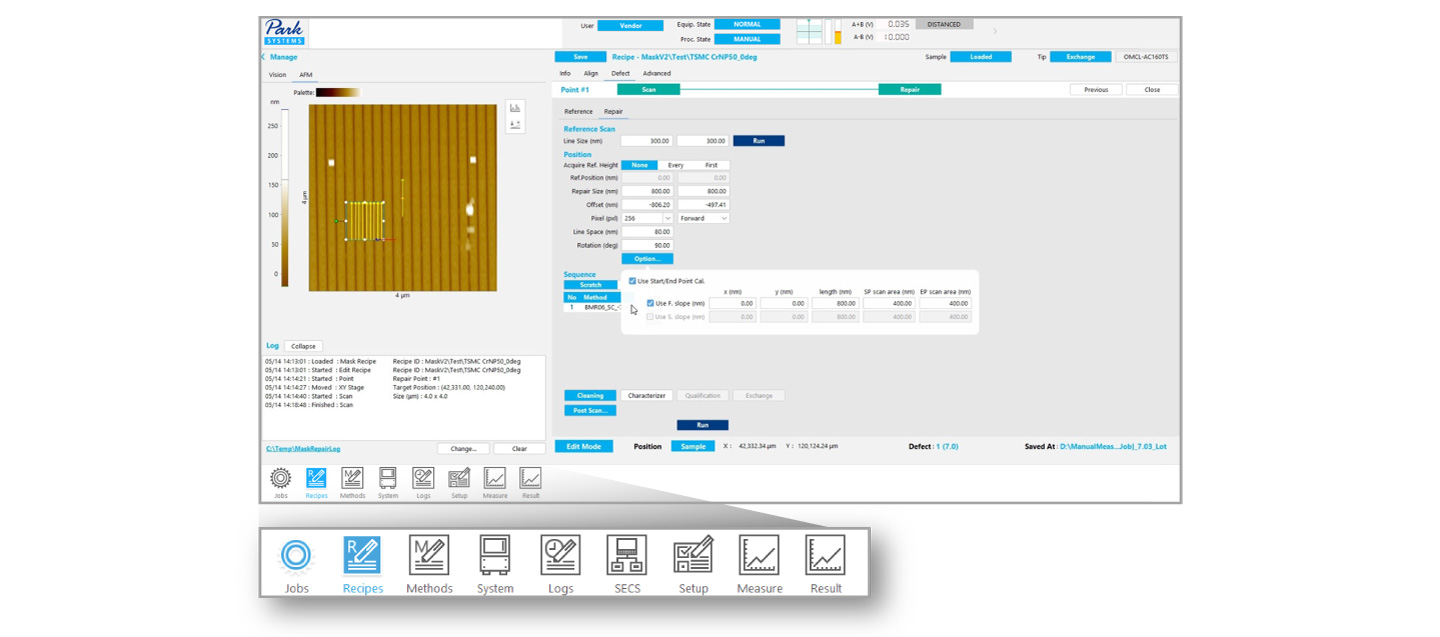The image size is (1440, 637).
Task: Click the Line Space (nm) input field
Action: (647, 232)
